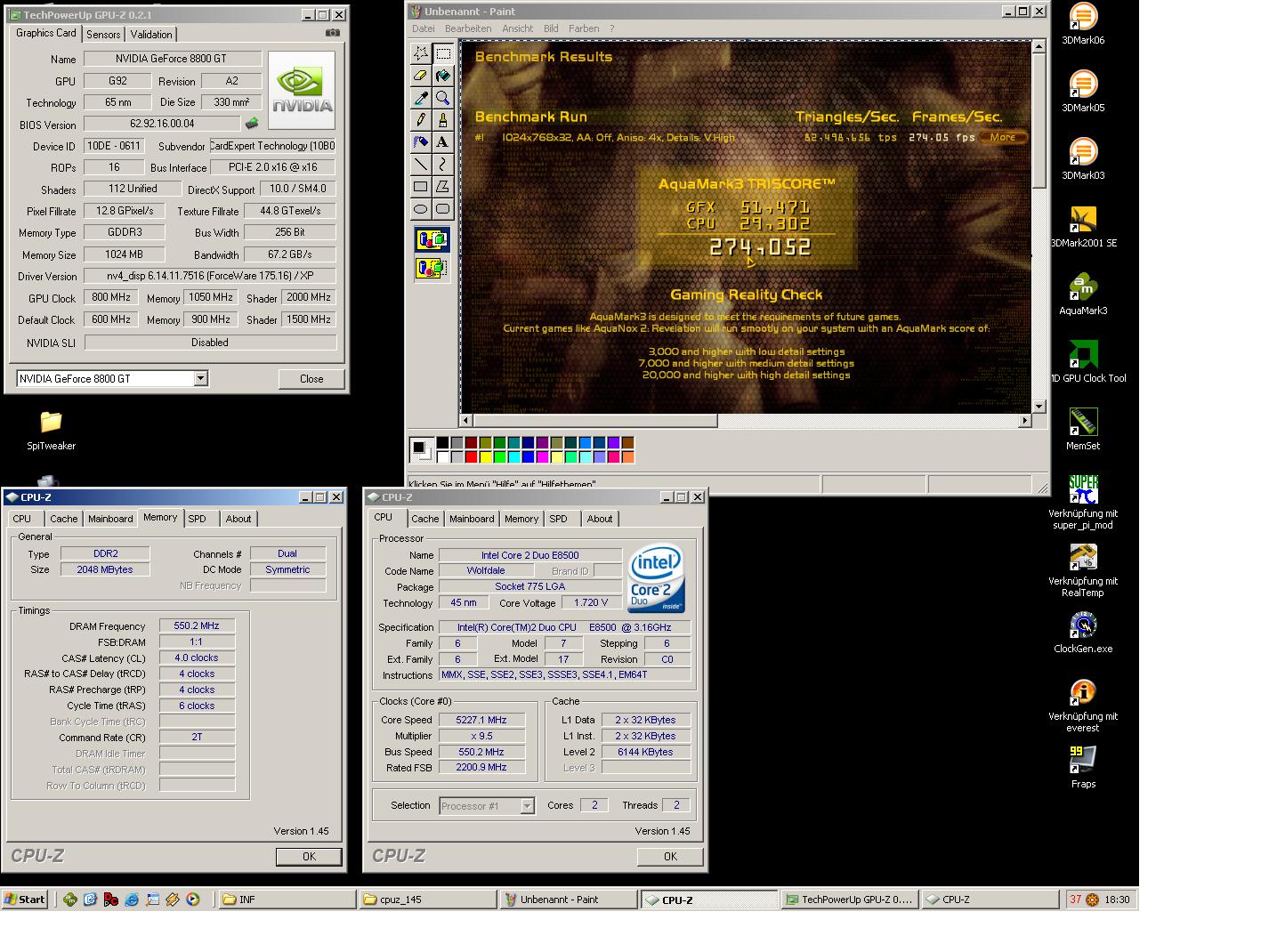Select the Pencil tool in Paint
Image resolution: width=1269 pixels, height=952 pixels.
tap(421, 120)
